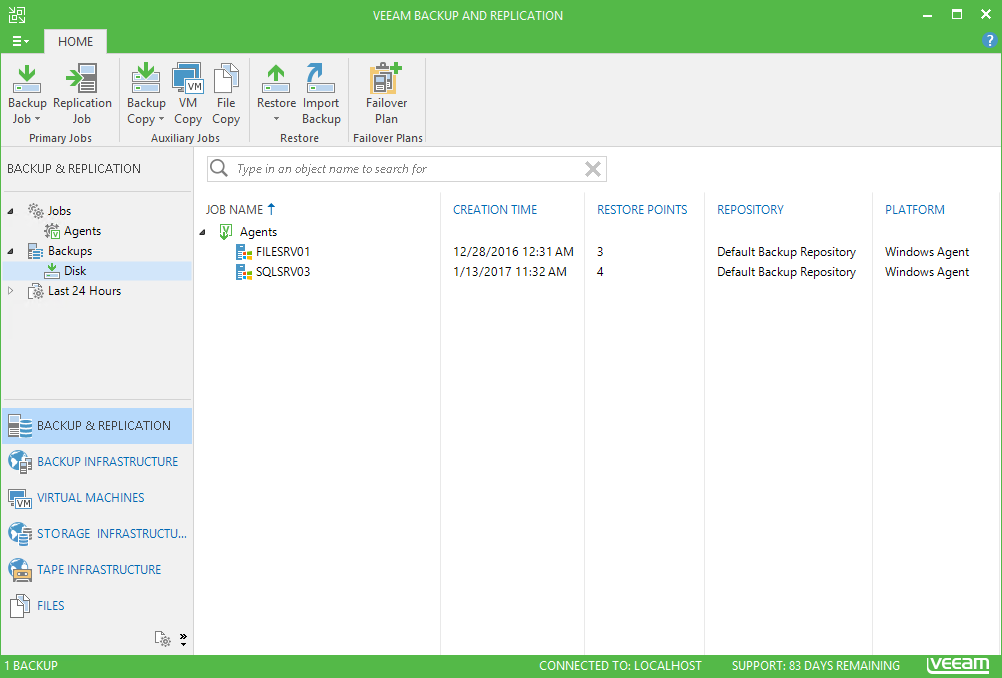
Task: Open Tape Infrastructure view
Action: tap(99, 569)
